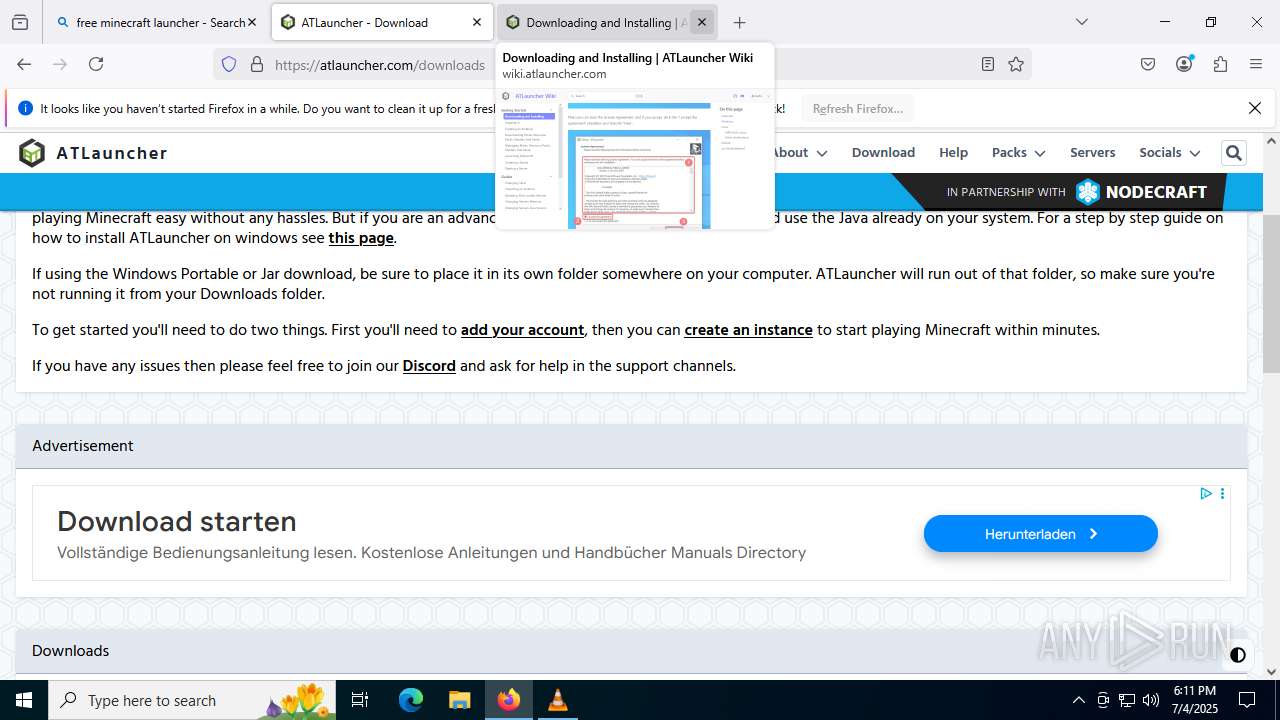
Task: Go forward with the forward arrow
Action: click(60, 64)
